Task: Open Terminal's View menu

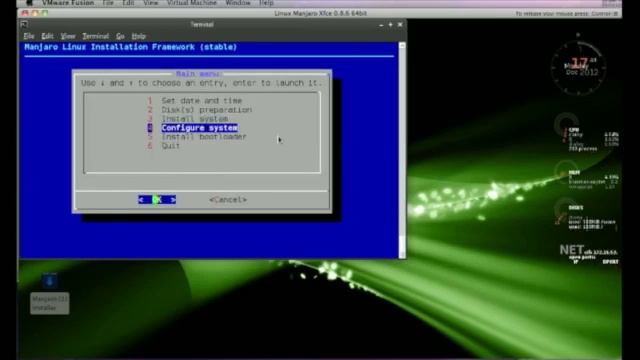Action: 68,36
